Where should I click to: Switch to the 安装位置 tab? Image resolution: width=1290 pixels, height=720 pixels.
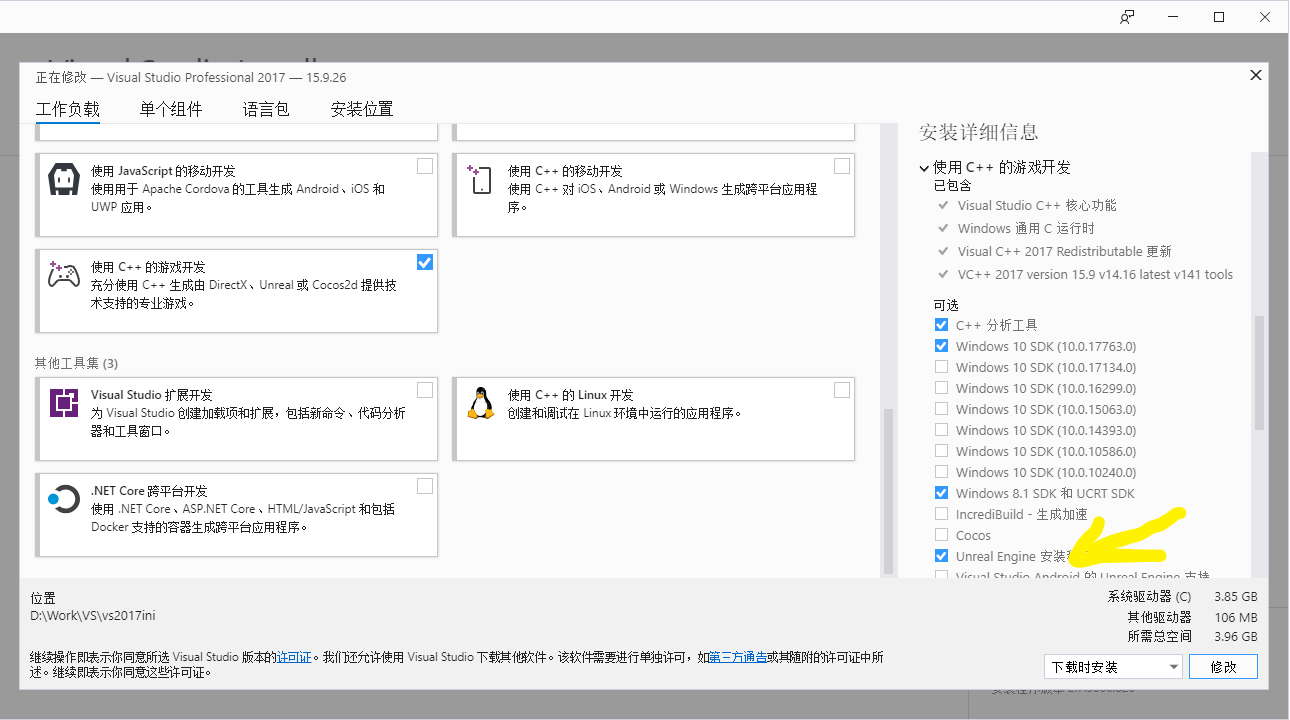[362, 109]
